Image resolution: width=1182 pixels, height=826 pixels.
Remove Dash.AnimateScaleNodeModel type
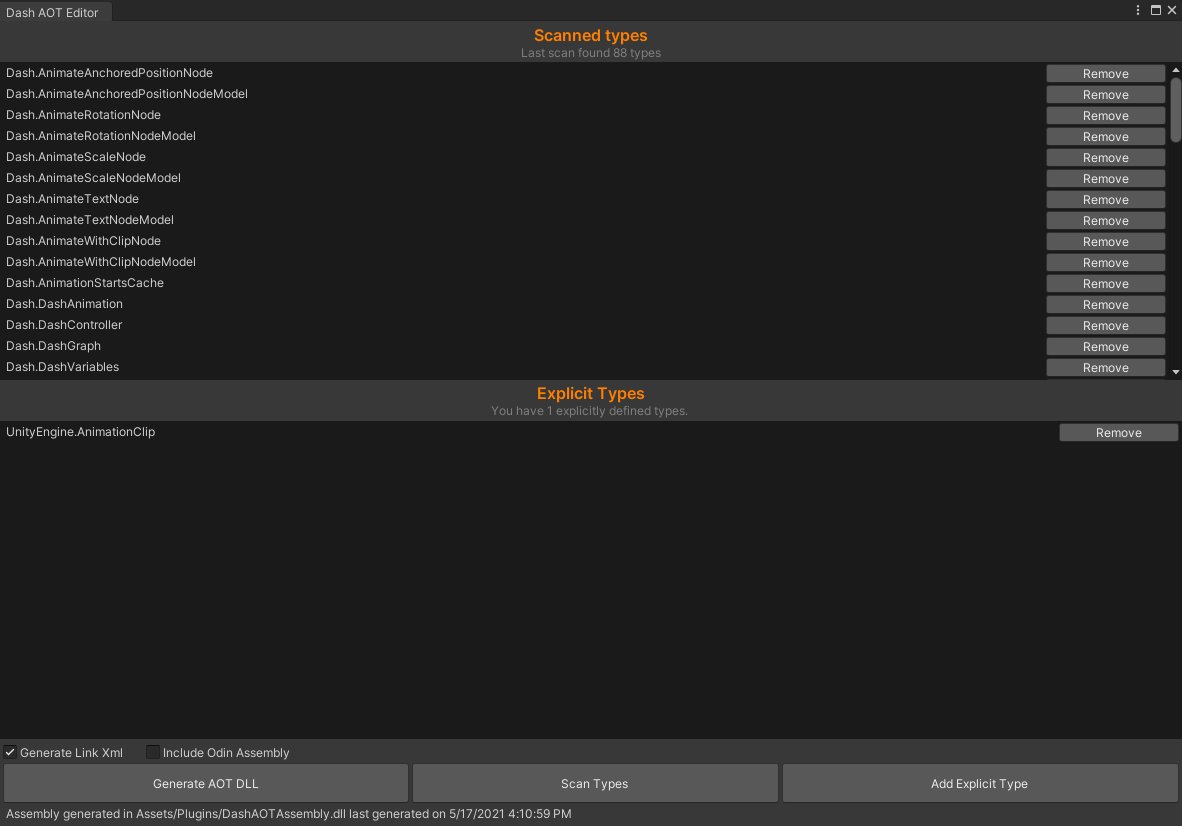click(1105, 179)
